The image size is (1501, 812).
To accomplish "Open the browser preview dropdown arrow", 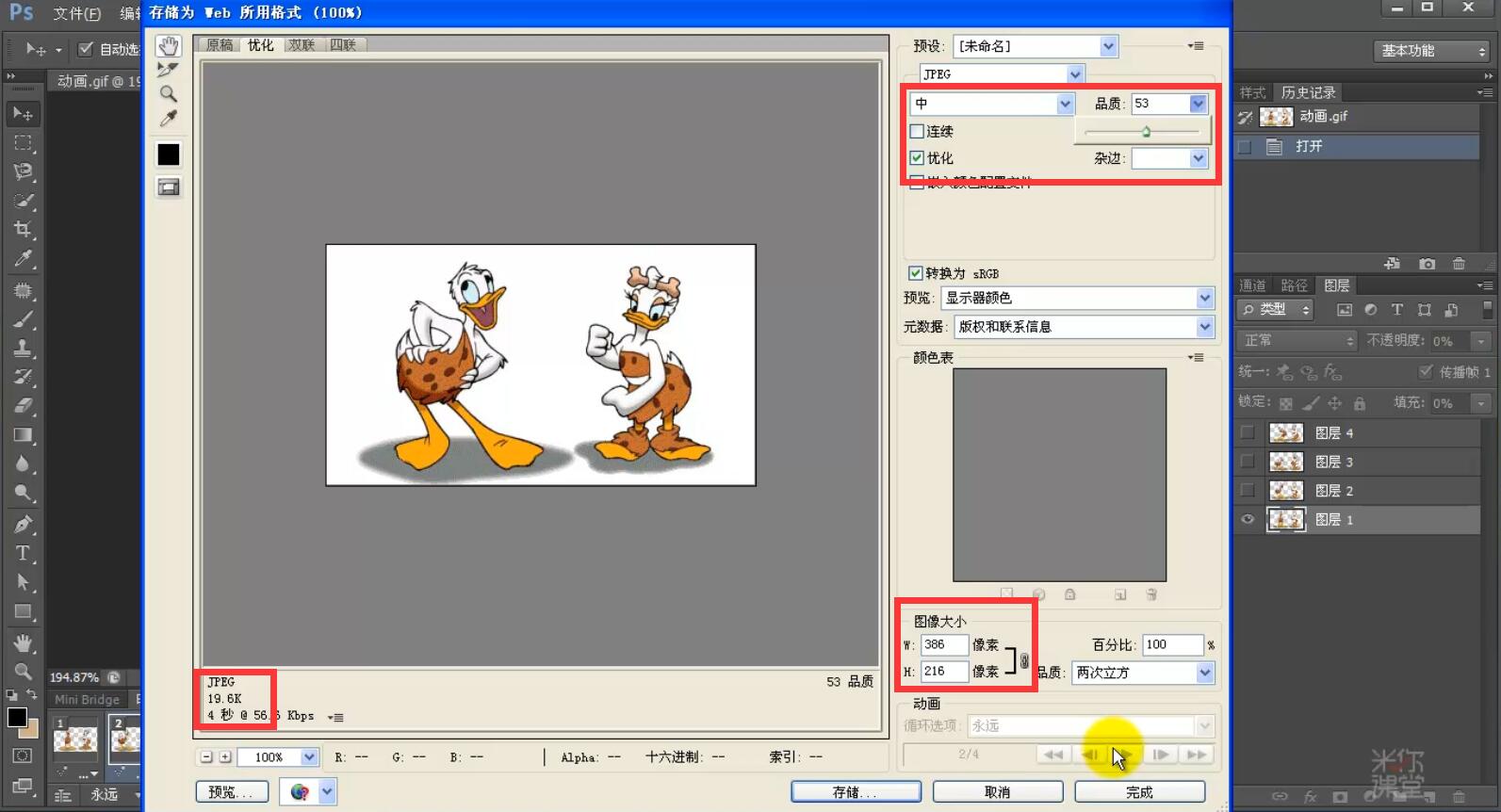I will pos(327,792).
